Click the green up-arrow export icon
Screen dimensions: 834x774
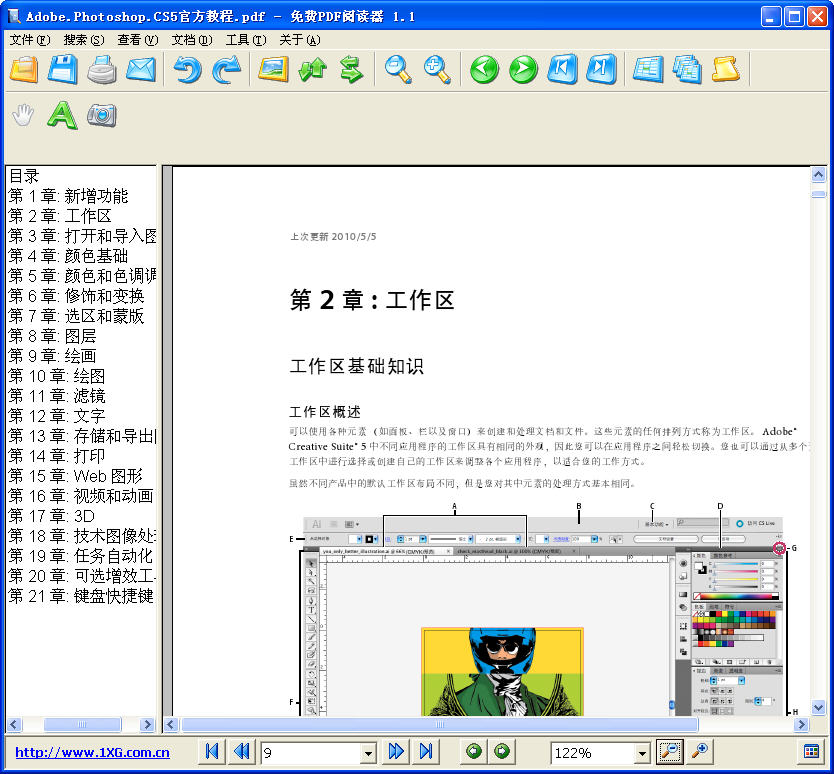tap(312, 69)
